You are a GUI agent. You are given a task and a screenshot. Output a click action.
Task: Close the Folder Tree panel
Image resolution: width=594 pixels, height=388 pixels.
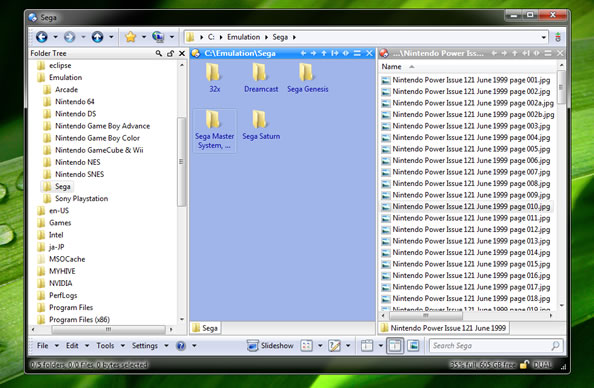click(x=182, y=53)
